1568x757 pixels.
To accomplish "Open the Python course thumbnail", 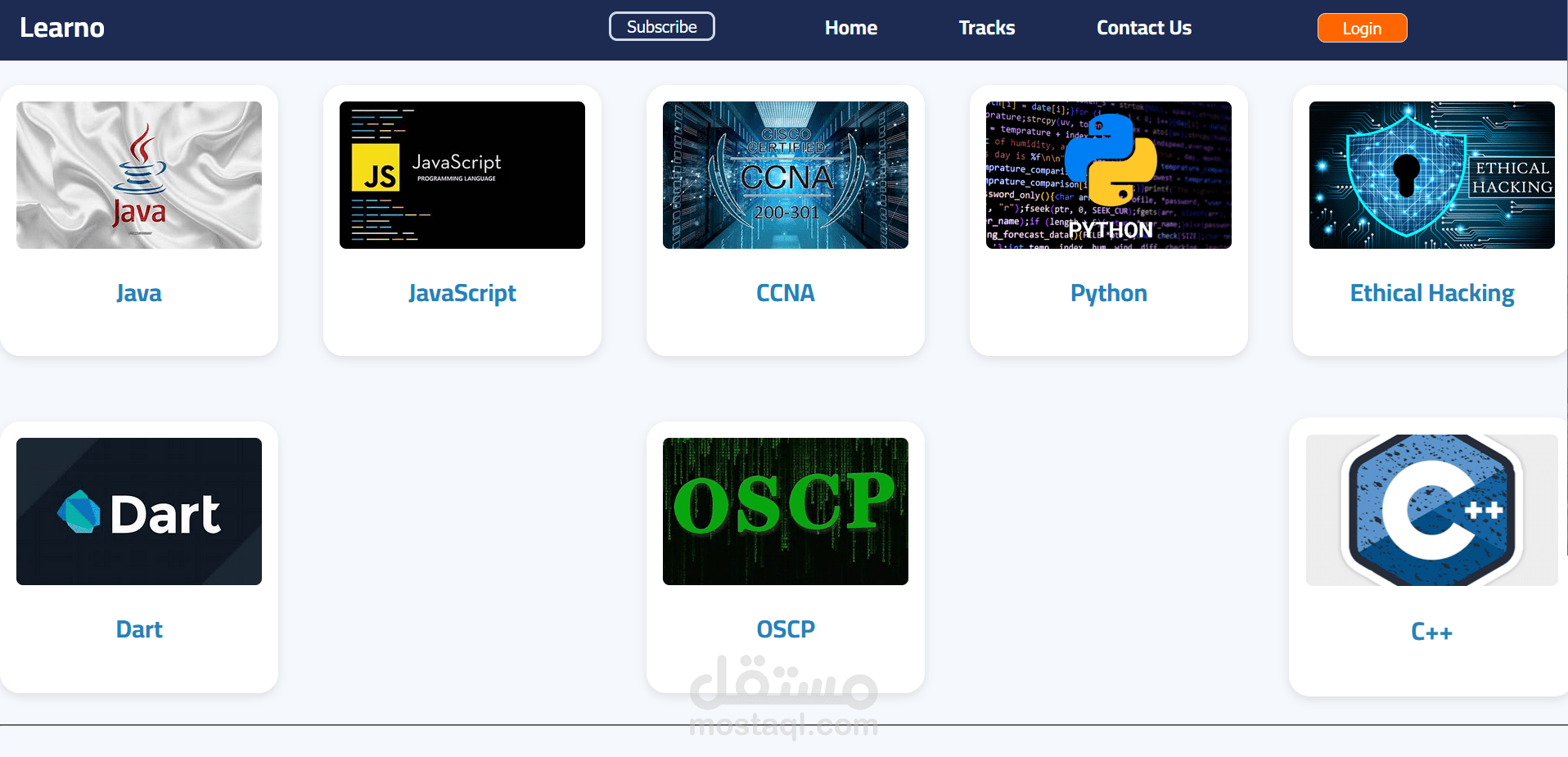I will pos(1109,175).
